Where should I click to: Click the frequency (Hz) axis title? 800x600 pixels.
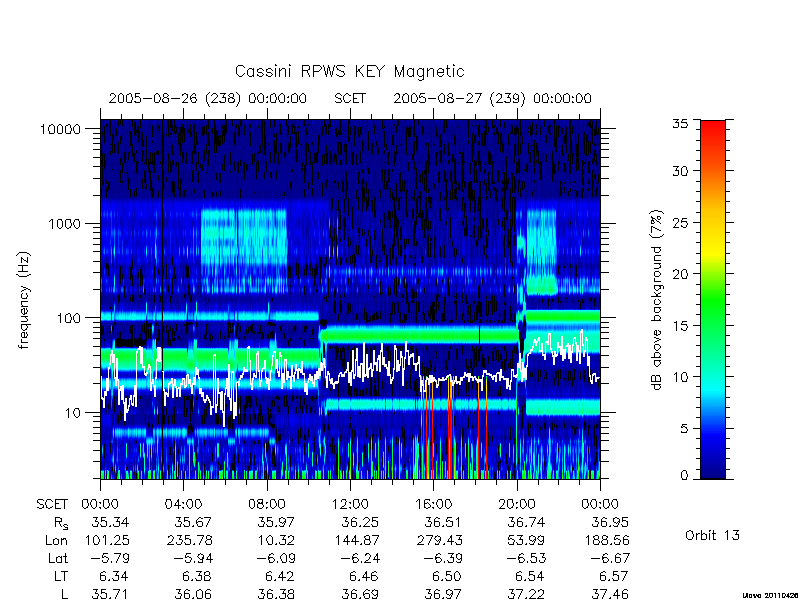(24, 301)
